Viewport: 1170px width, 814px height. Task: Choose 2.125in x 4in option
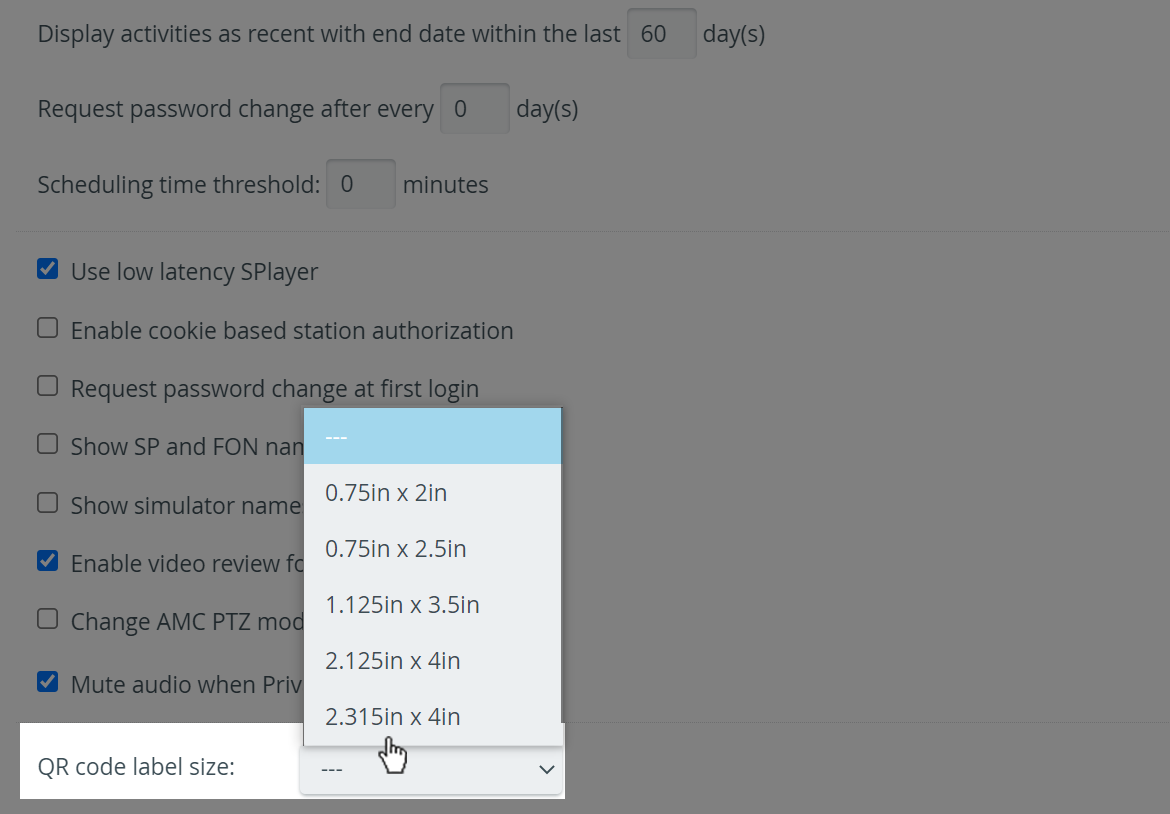click(433, 660)
